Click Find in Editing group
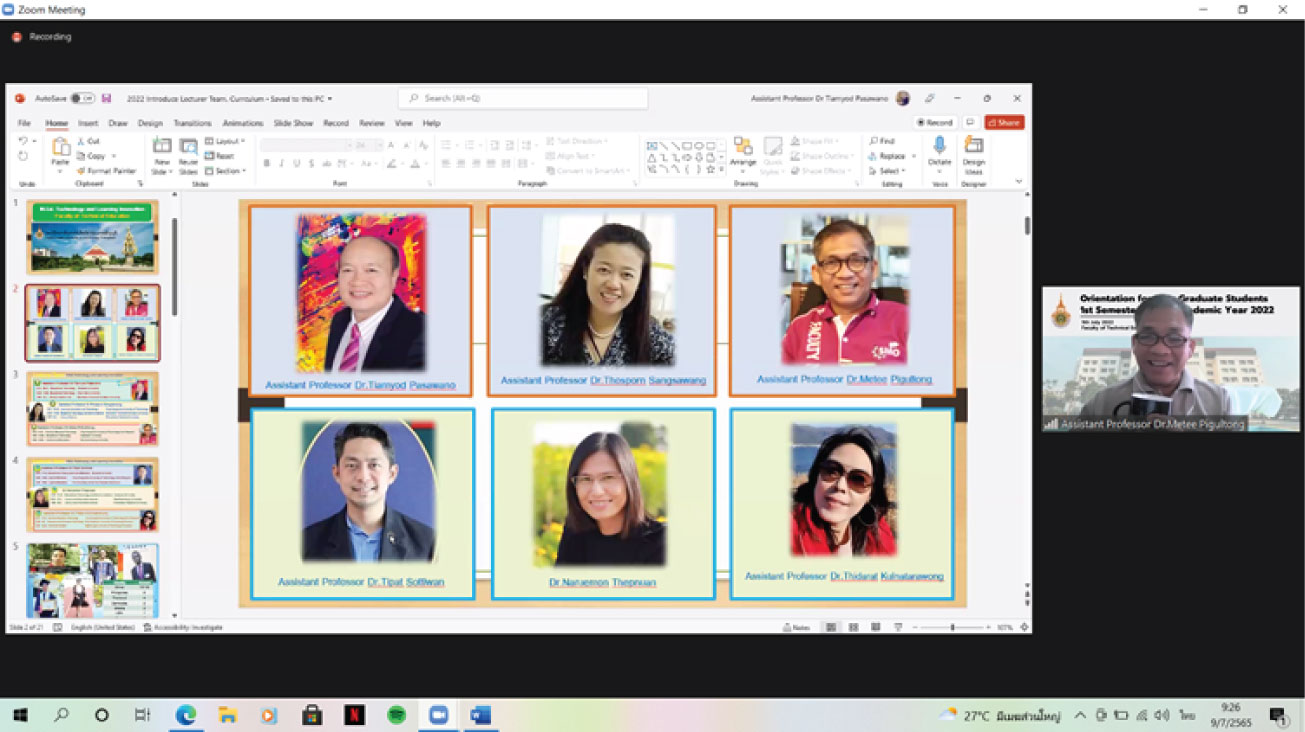This screenshot has width=1305, height=732. click(882, 141)
